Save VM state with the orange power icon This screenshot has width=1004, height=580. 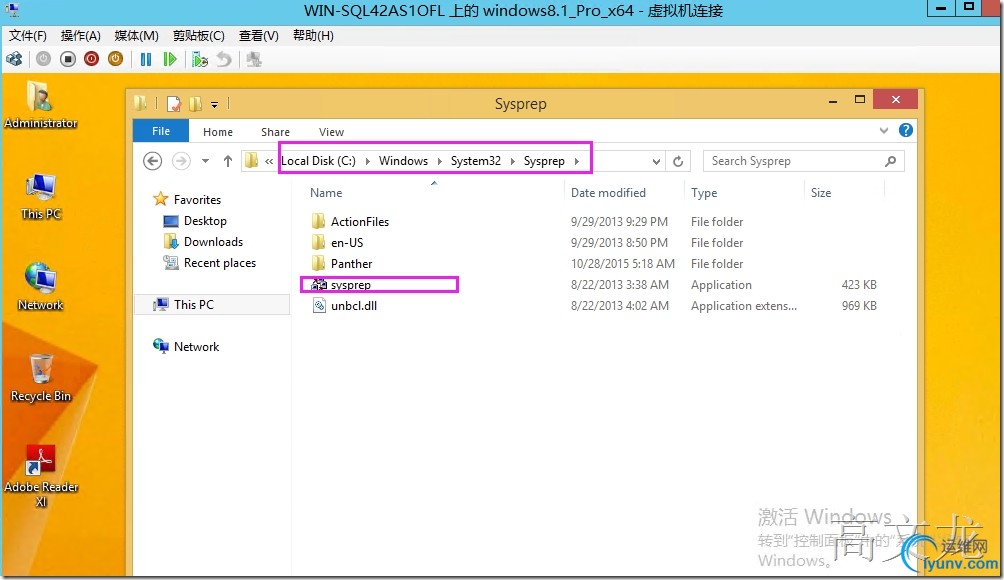(x=115, y=60)
